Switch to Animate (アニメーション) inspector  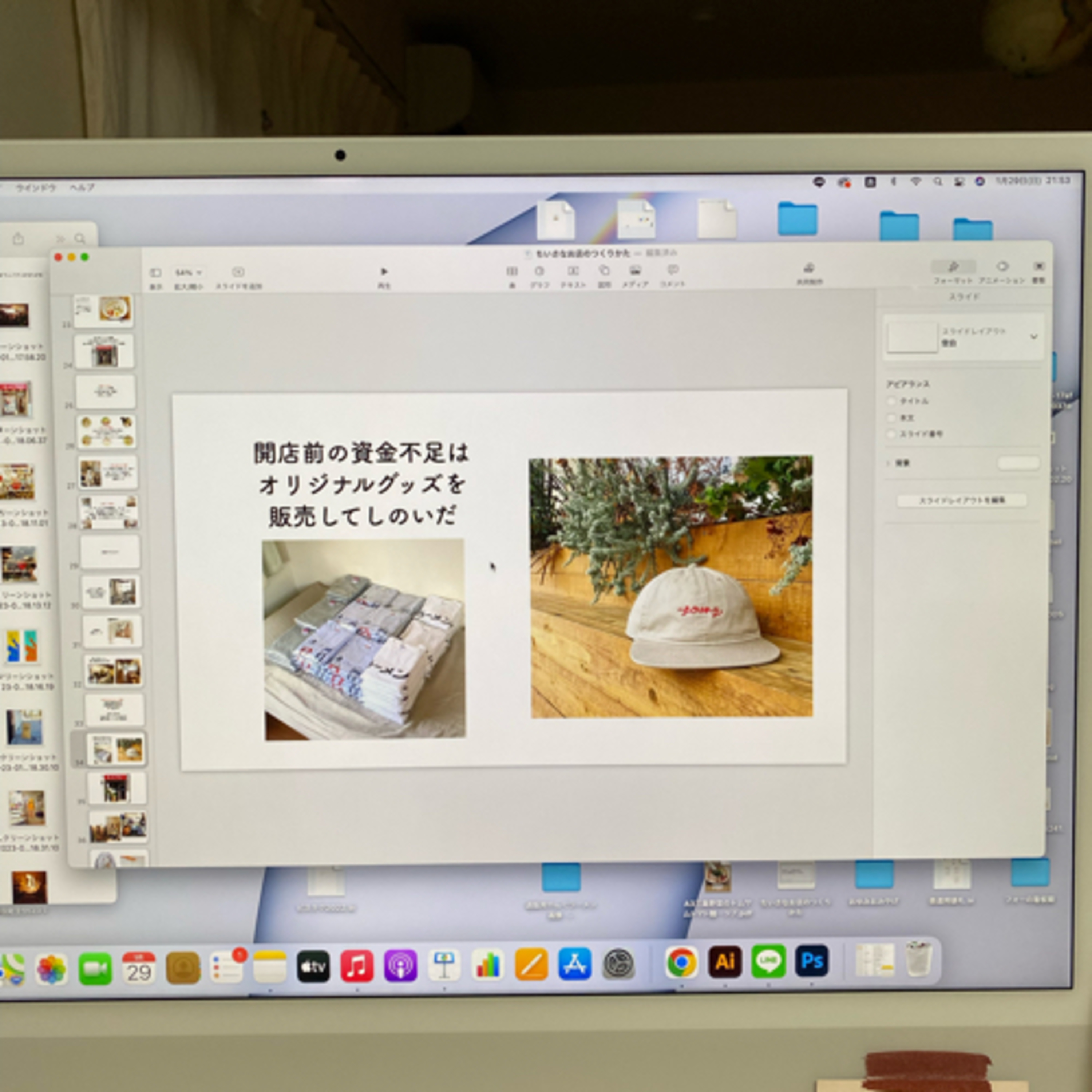tap(1002, 266)
